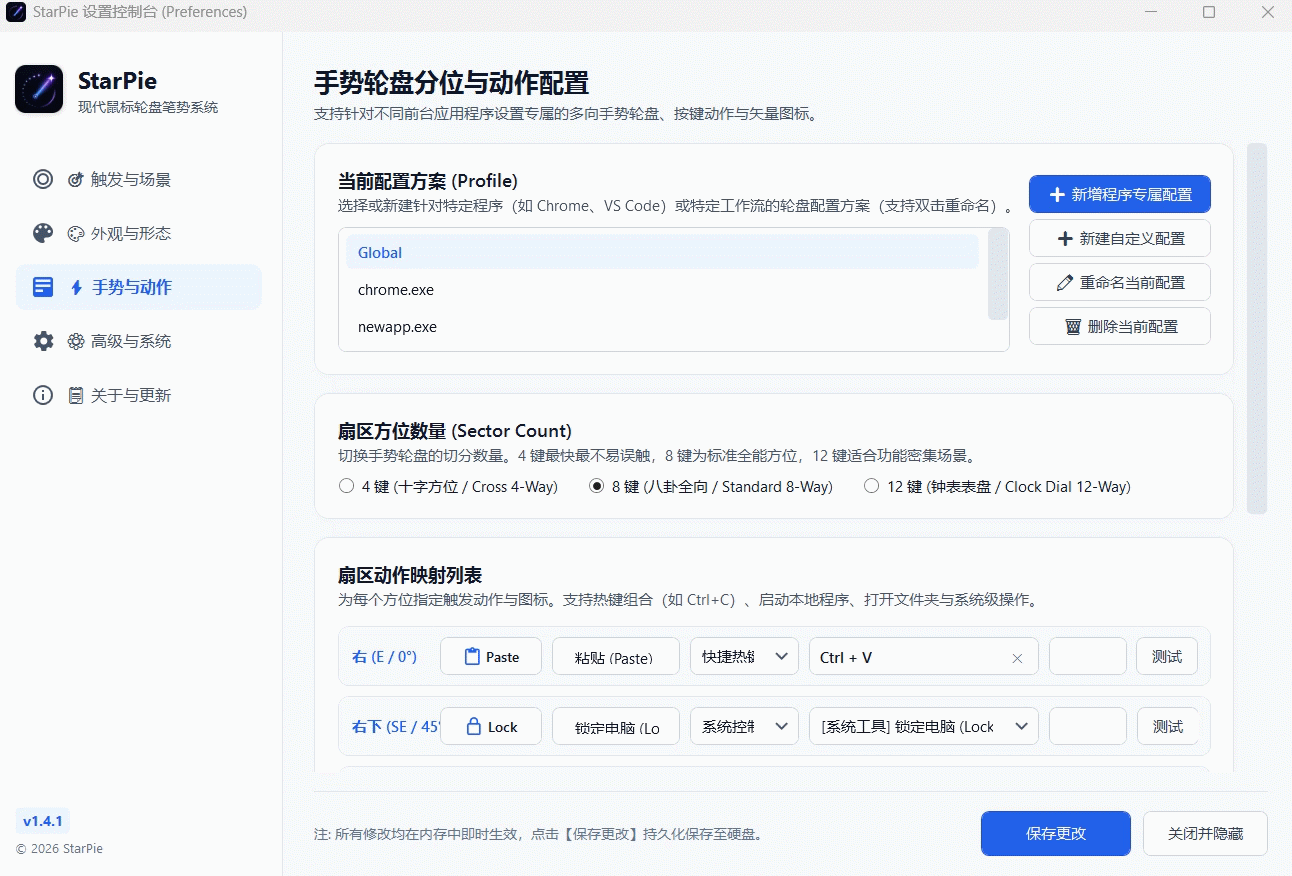The width and height of the screenshot is (1292, 876).
Task: Click the concentric-circle icon of 触发与场景
Action: (x=43, y=179)
